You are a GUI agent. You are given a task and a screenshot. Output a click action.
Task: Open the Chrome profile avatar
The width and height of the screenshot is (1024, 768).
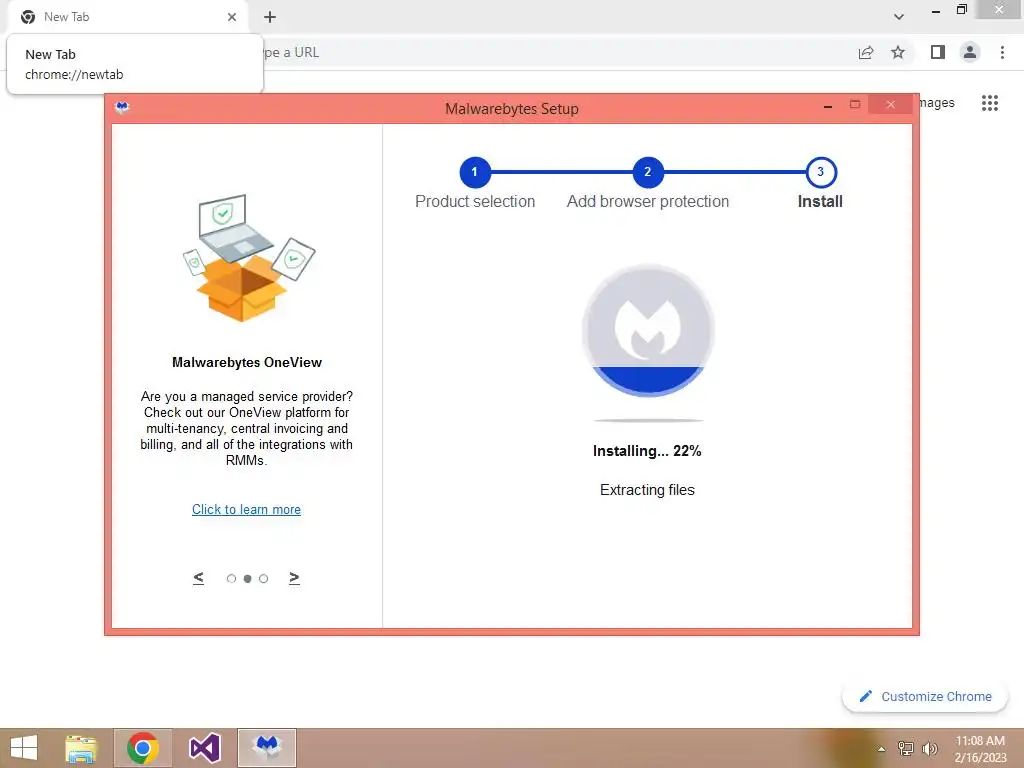970,52
